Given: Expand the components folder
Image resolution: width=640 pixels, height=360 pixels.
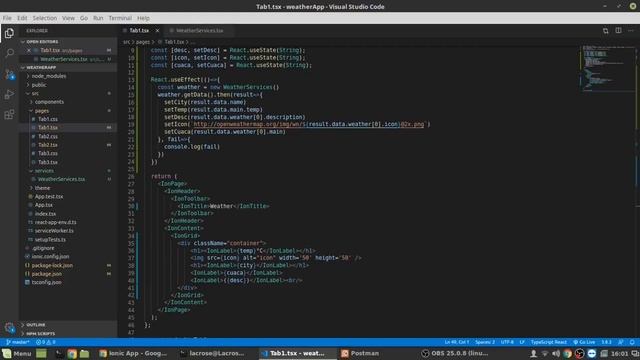Looking at the screenshot, I should point(49,102).
